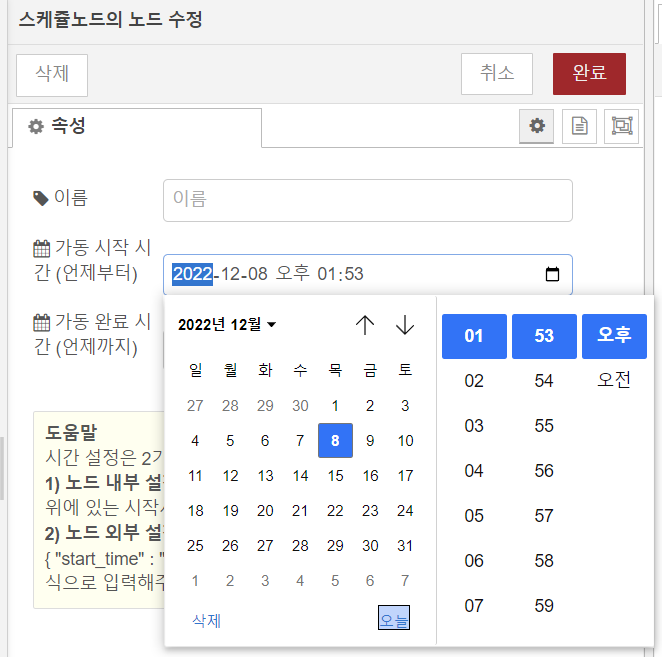Image resolution: width=662 pixels, height=657 pixels.
Task: Select December 23 in calendar
Action: point(370,511)
